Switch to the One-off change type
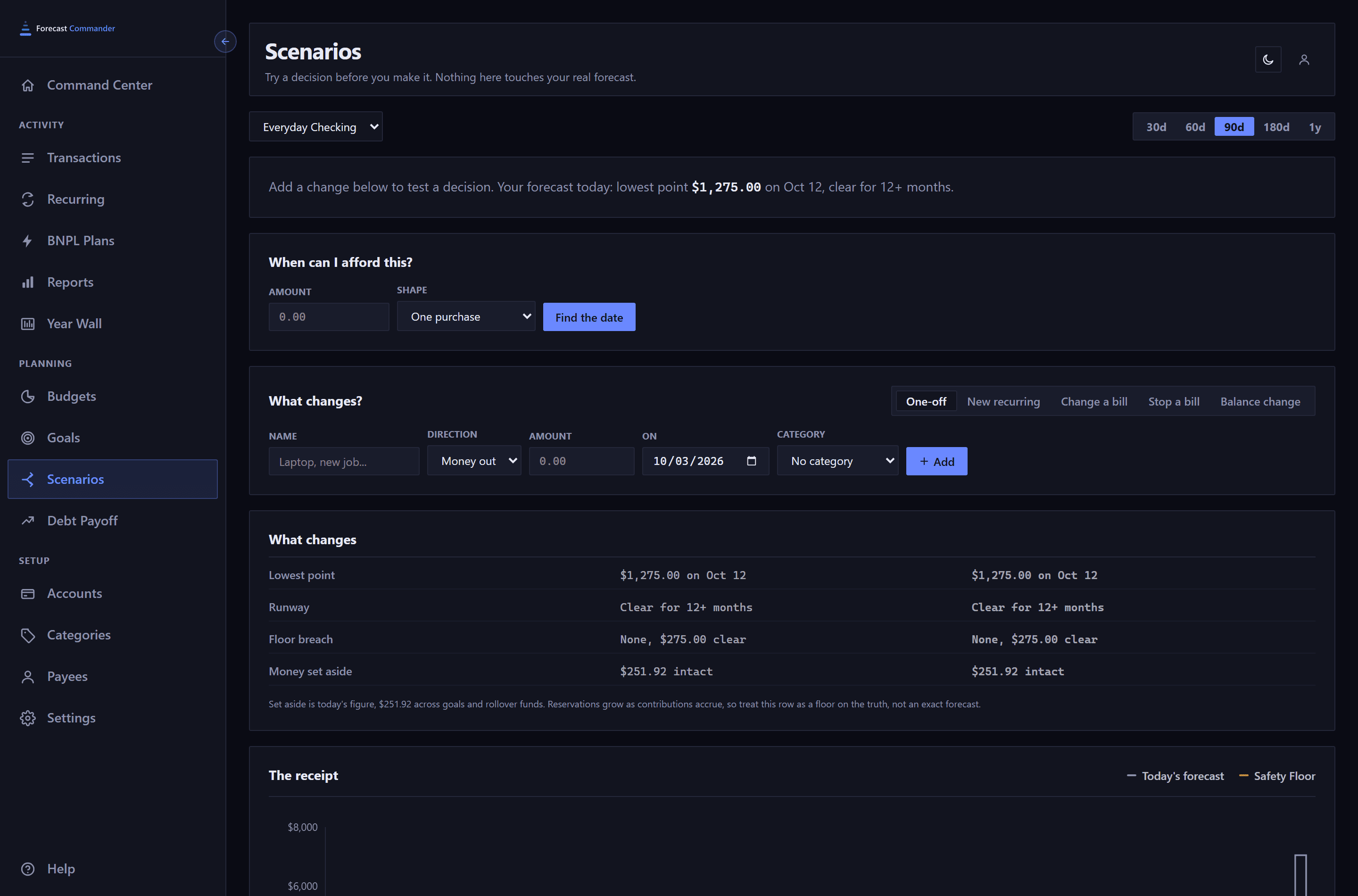 [x=926, y=401]
